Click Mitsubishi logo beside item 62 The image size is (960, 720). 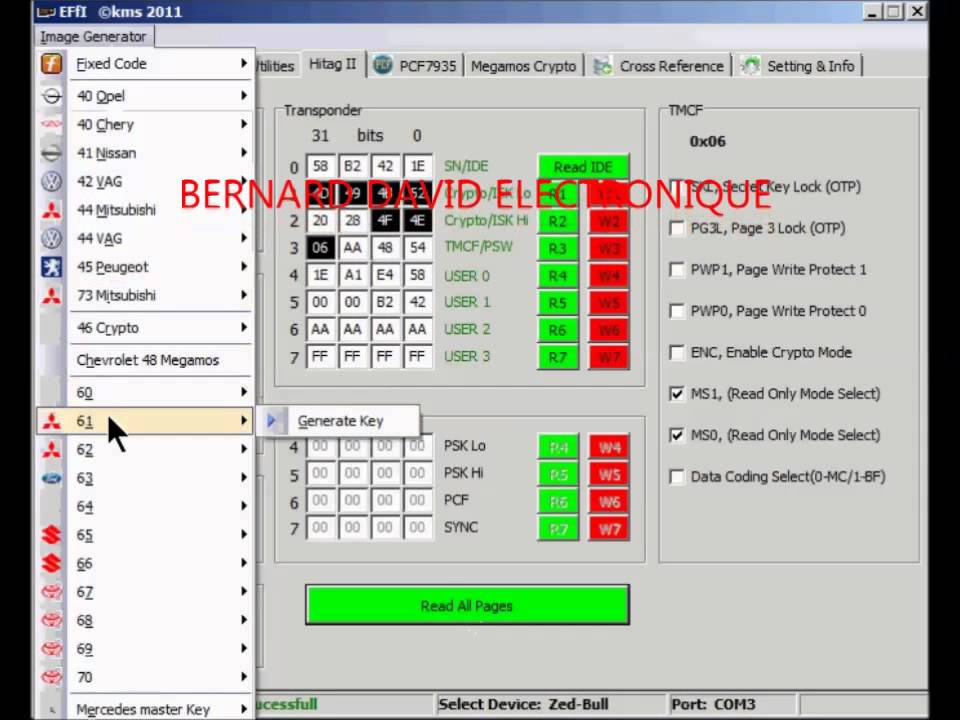(51, 449)
